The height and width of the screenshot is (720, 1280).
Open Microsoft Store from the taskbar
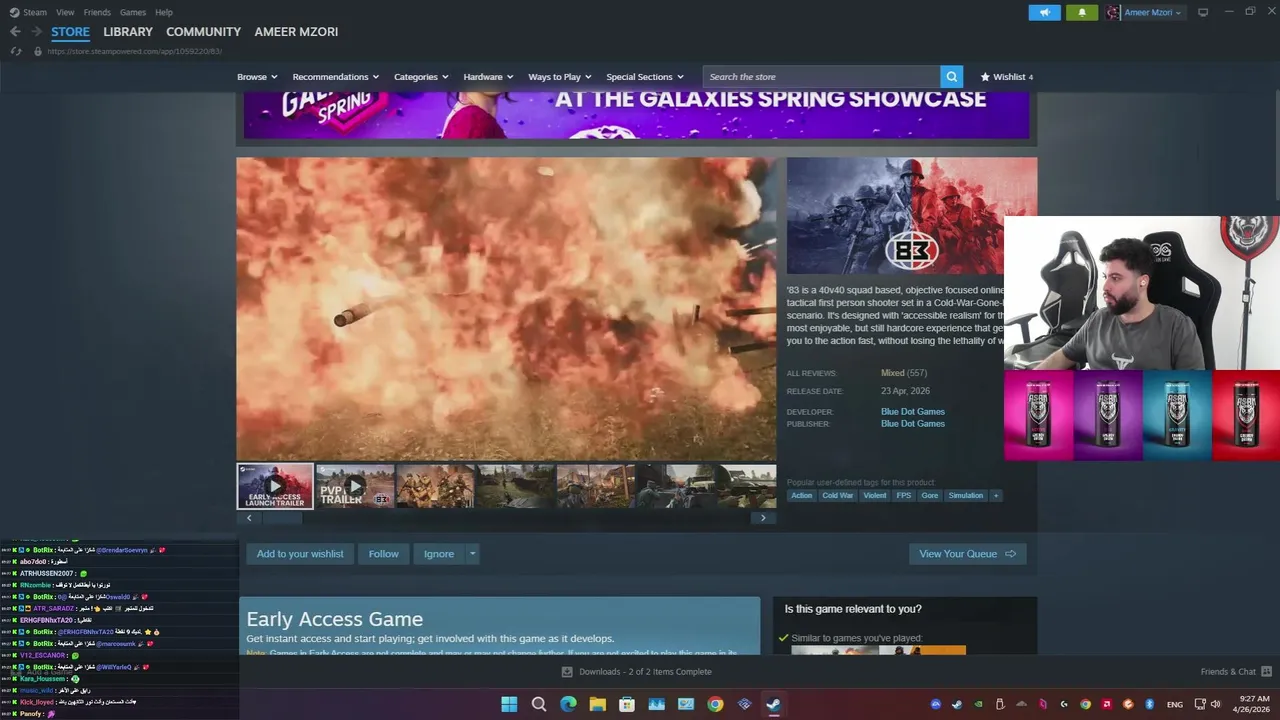point(627,704)
